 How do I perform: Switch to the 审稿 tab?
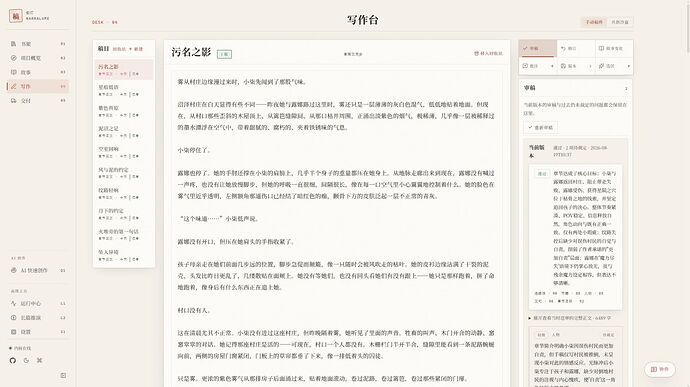click(538, 48)
